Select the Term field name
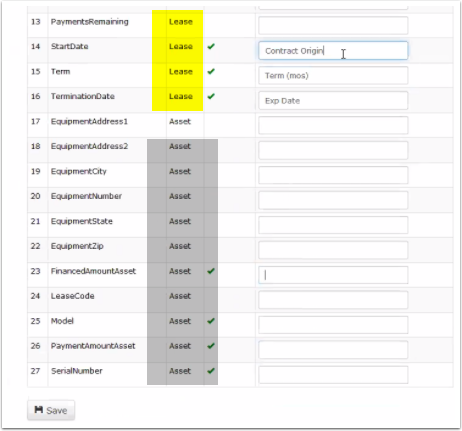The image size is (462, 431). (60, 72)
